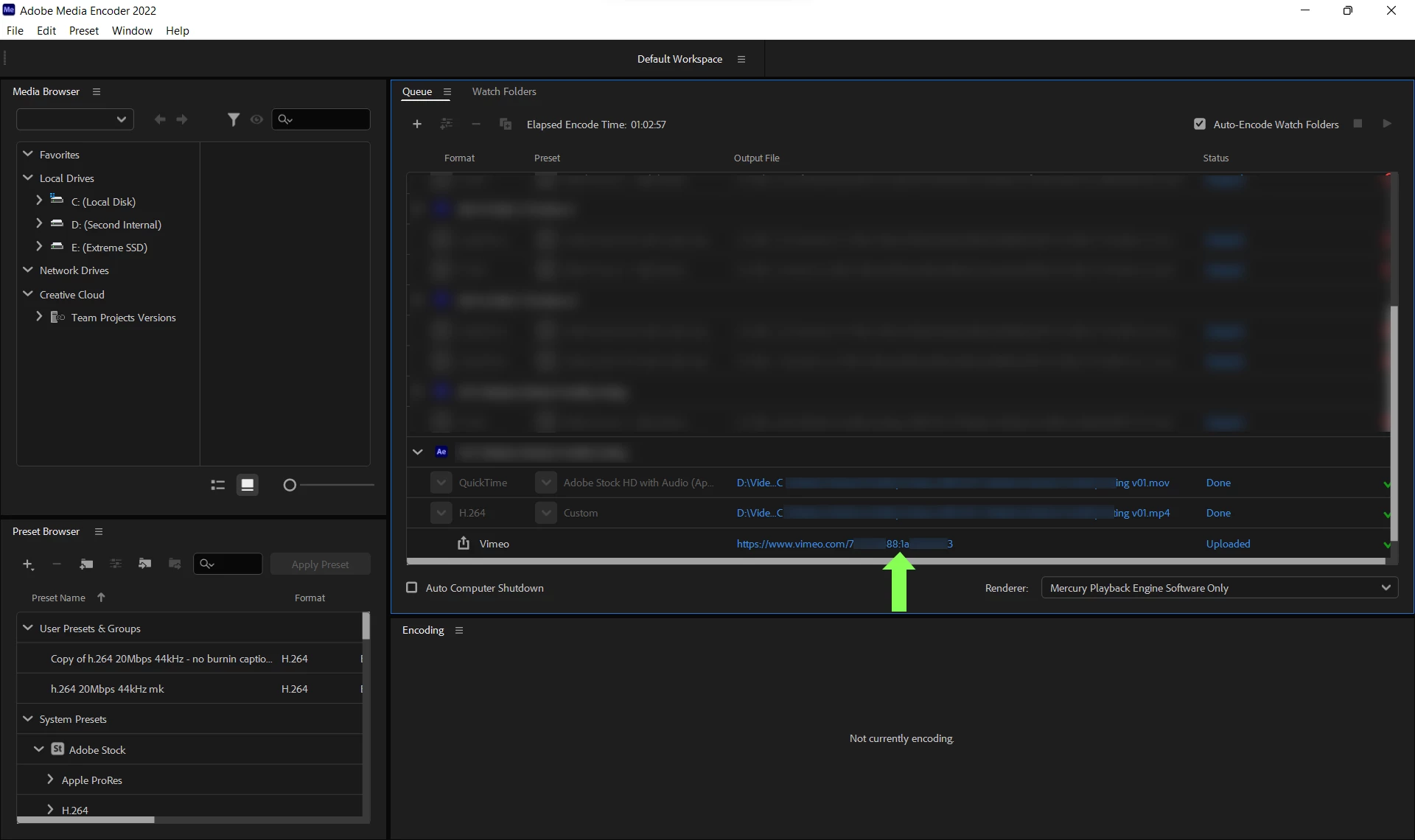Click the Vimeo publish upload icon
Image resolution: width=1415 pixels, height=840 pixels.
click(464, 544)
